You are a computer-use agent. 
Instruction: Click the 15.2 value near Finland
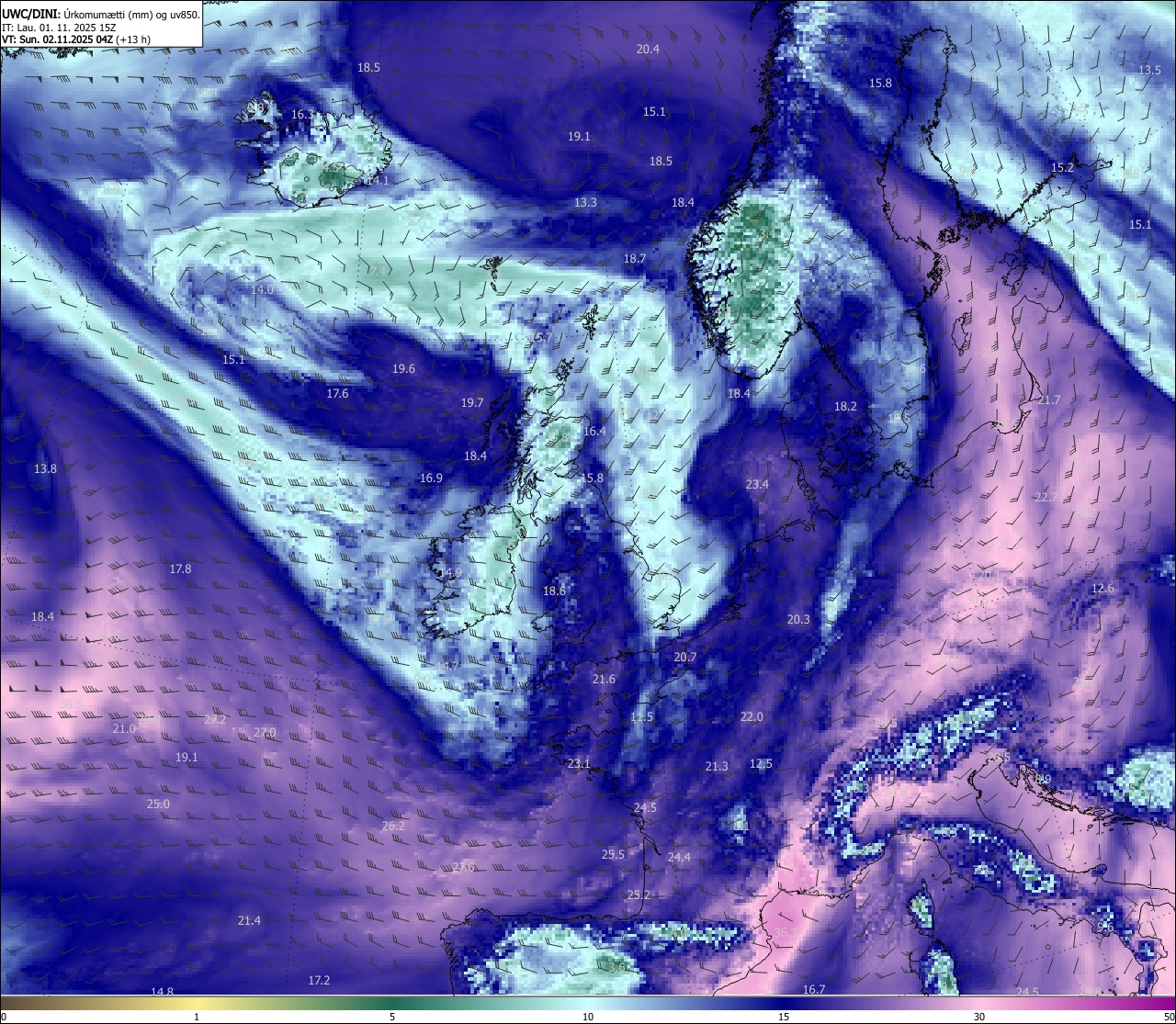click(x=1062, y=167)
